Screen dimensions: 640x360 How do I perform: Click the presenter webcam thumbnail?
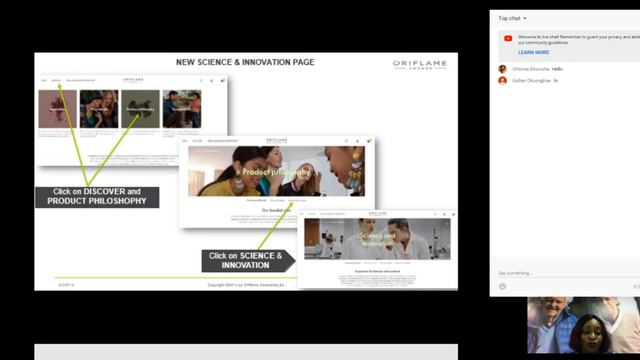tap(583, 325)
